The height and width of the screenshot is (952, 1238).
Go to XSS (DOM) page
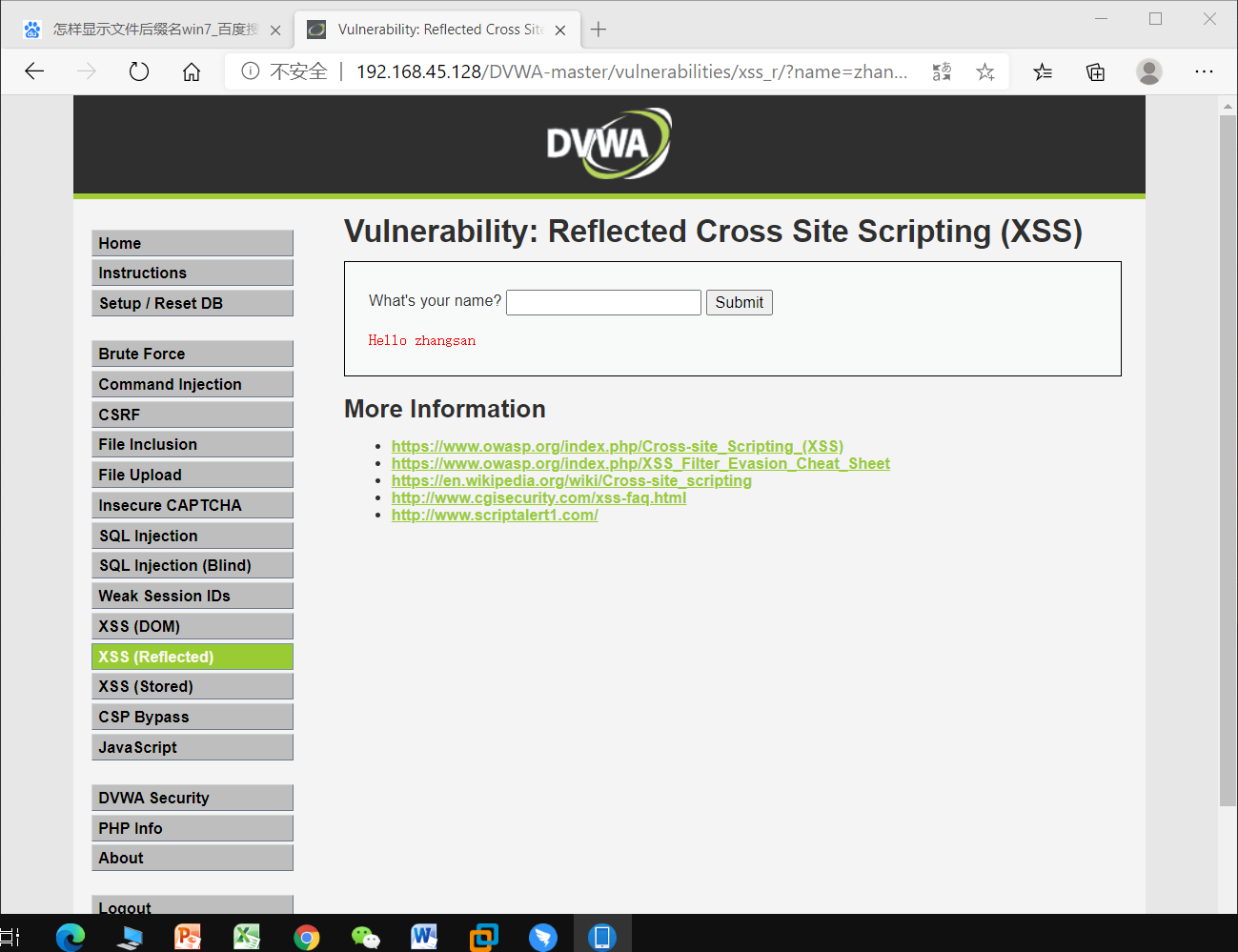pos(193,626)
